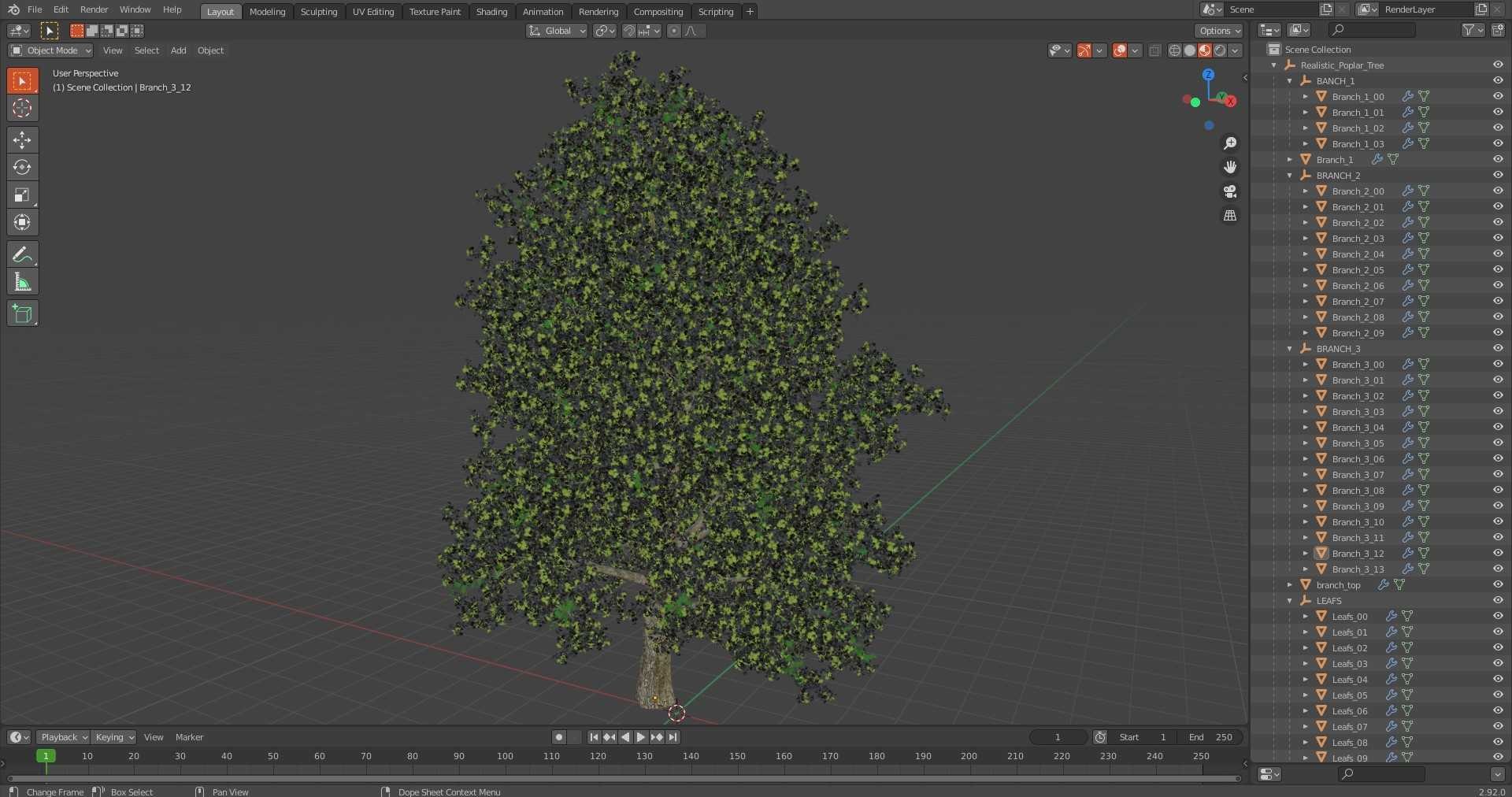Collapse the BANCH_1 collection
The image size is (1512, 797).
point(1290,81)
